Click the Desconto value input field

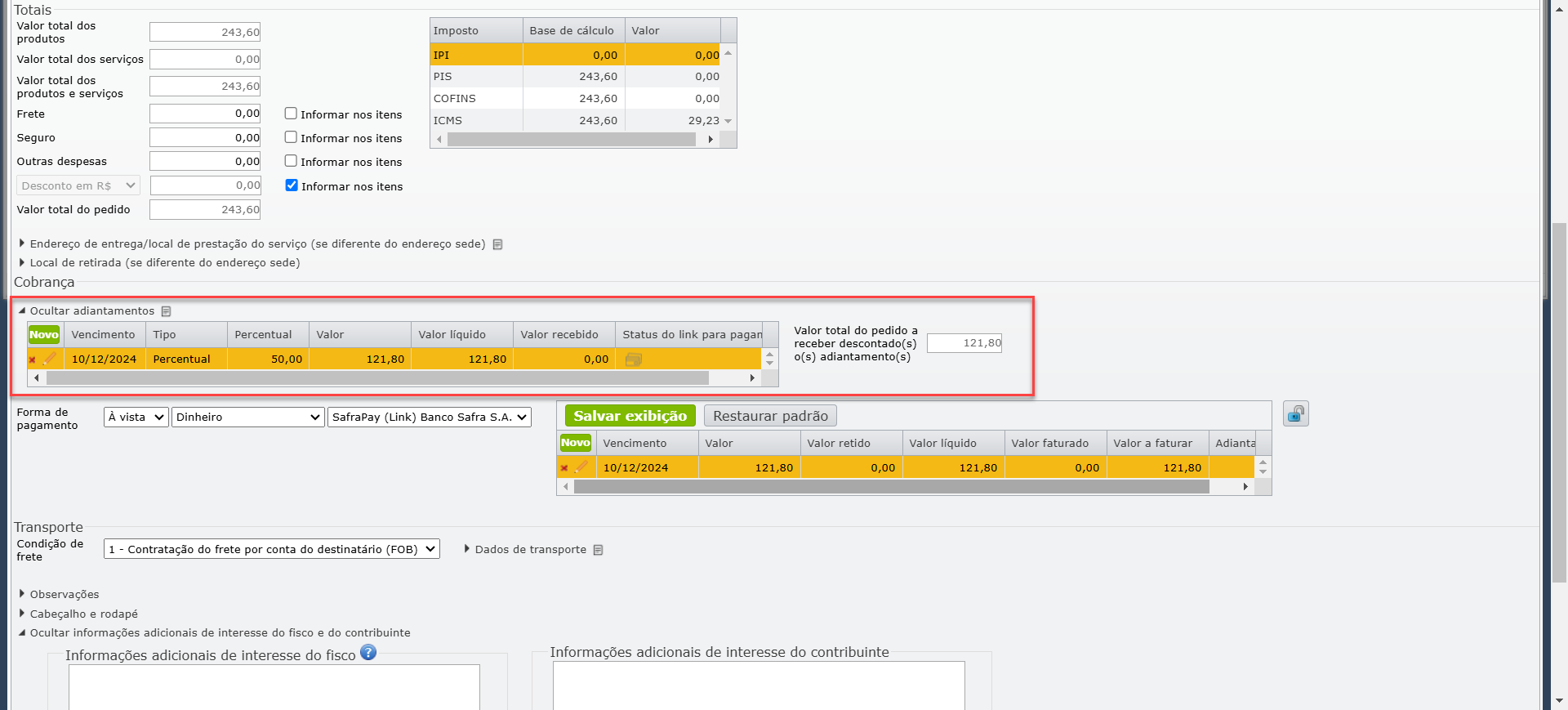205,185
